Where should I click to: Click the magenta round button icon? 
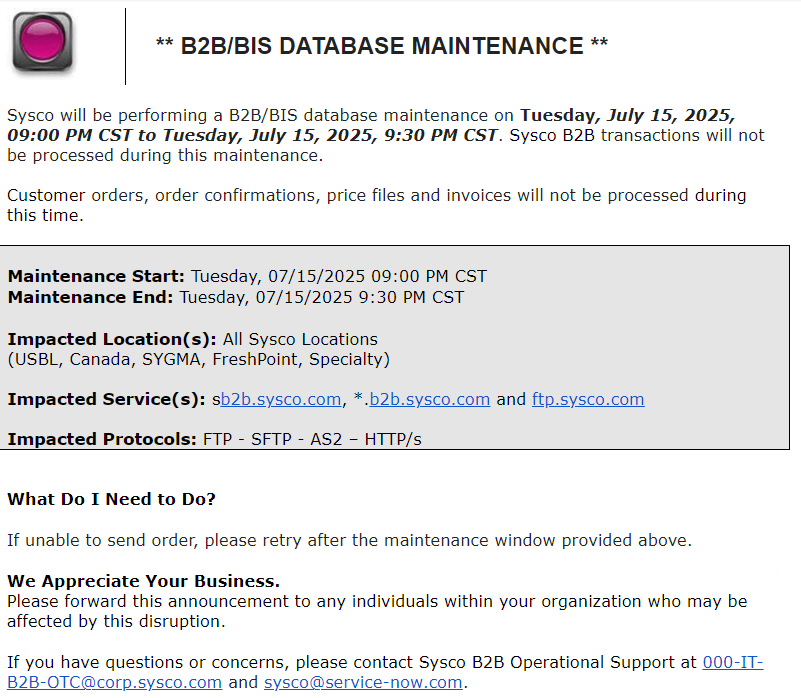tap(42, 42)
